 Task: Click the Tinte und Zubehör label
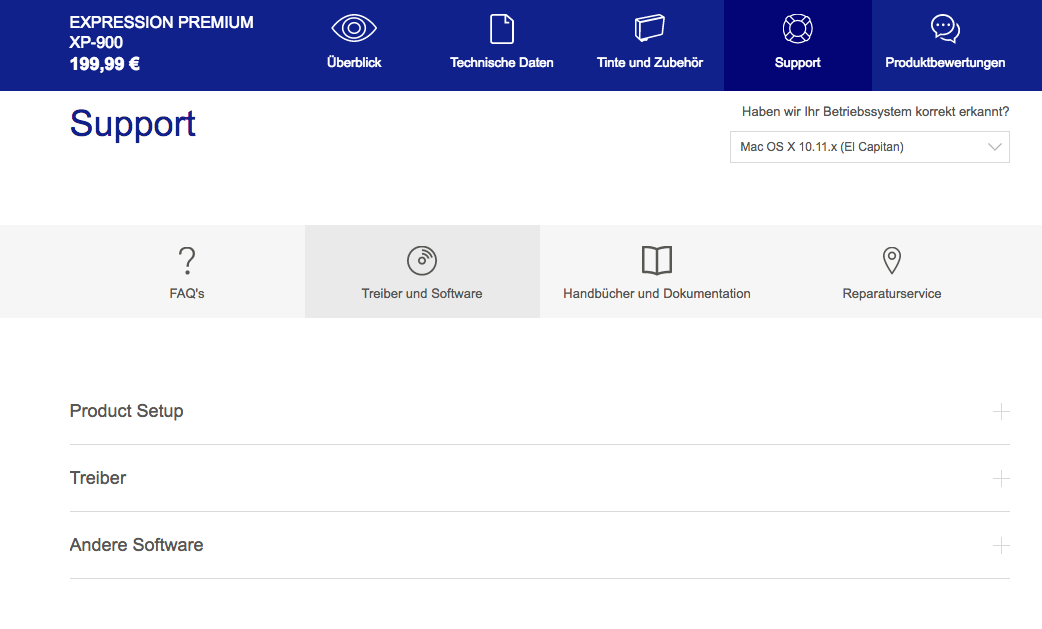[x=649, y=63]
